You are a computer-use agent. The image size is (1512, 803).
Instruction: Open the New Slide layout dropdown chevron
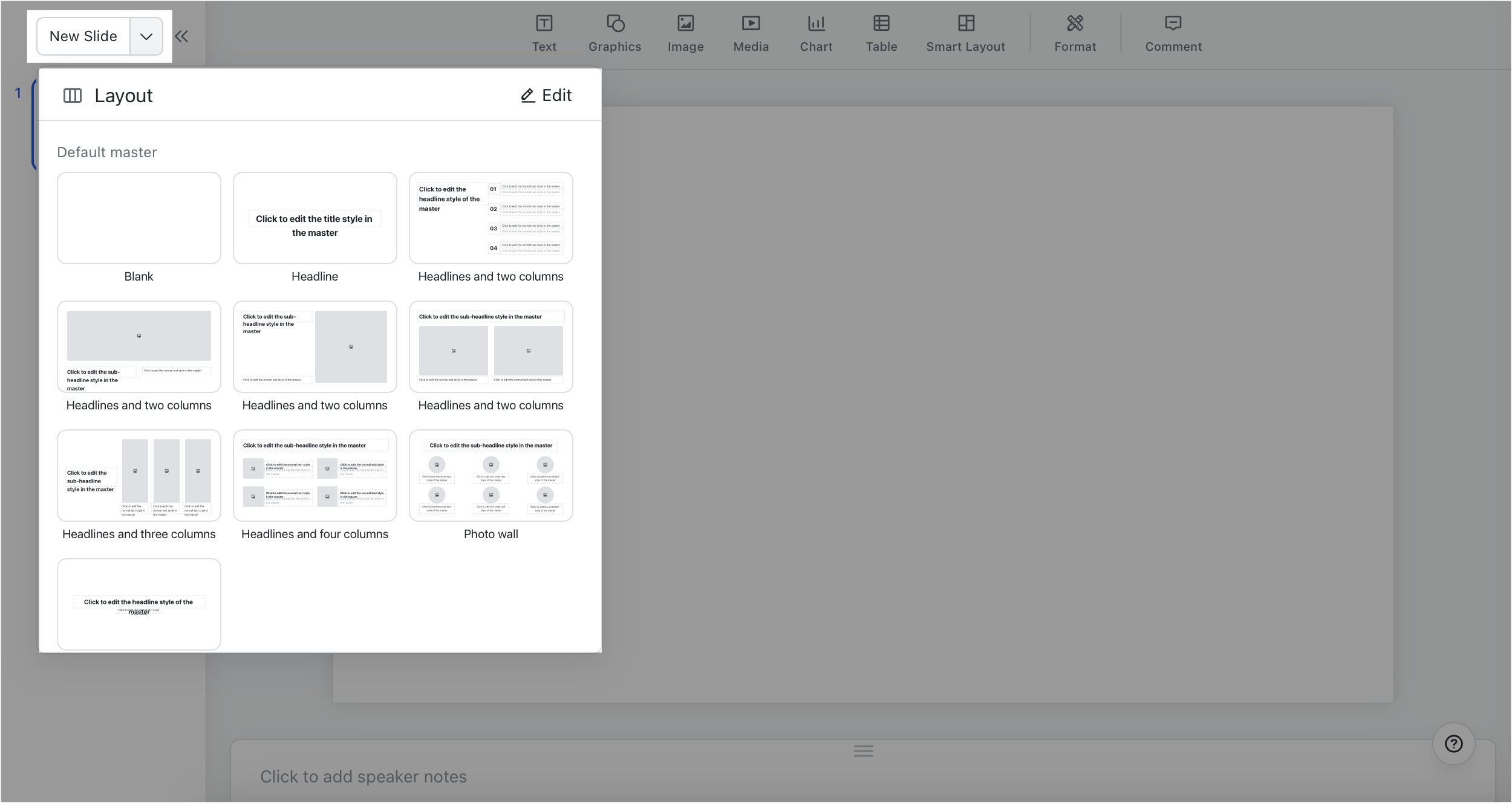pyautogui.click(x=146, y=36)
